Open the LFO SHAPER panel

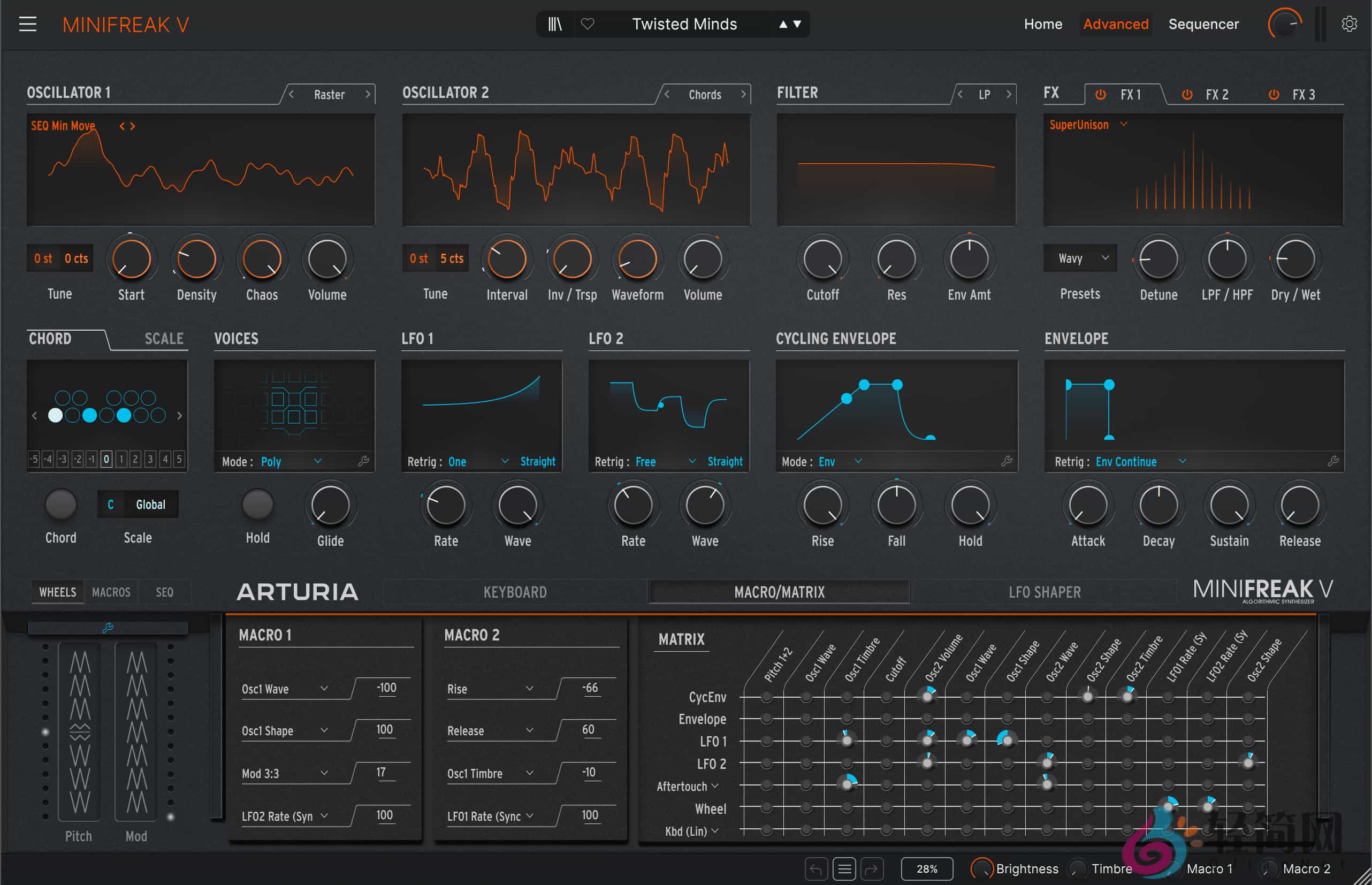pos(1045,592)
